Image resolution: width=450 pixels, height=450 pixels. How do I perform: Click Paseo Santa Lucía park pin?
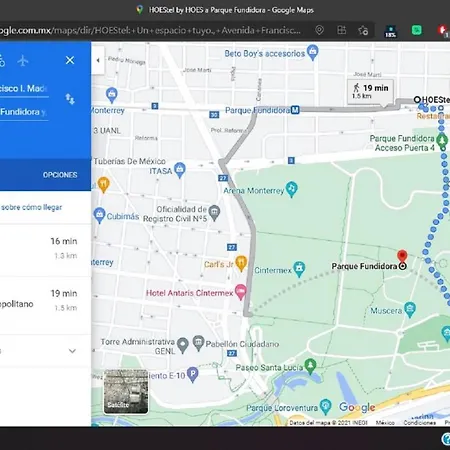click(310, 366)
